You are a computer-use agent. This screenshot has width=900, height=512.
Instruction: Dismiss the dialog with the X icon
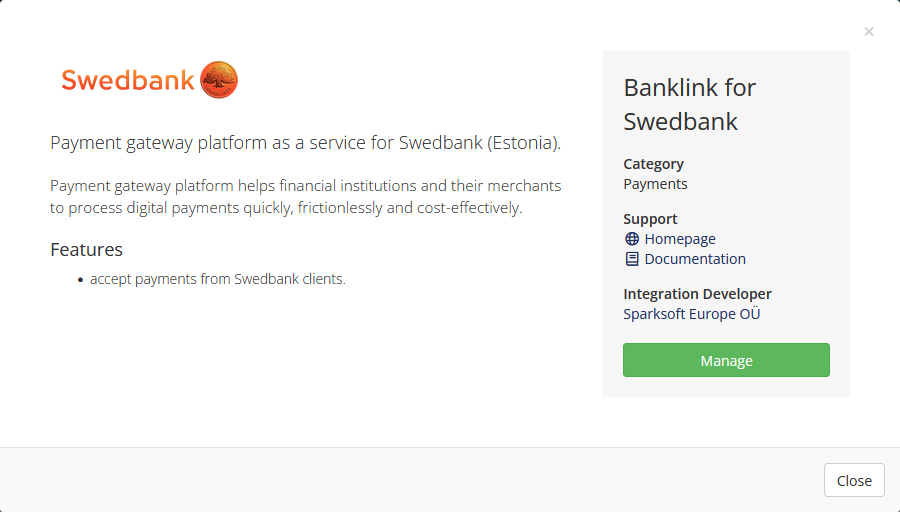point(868,32)
